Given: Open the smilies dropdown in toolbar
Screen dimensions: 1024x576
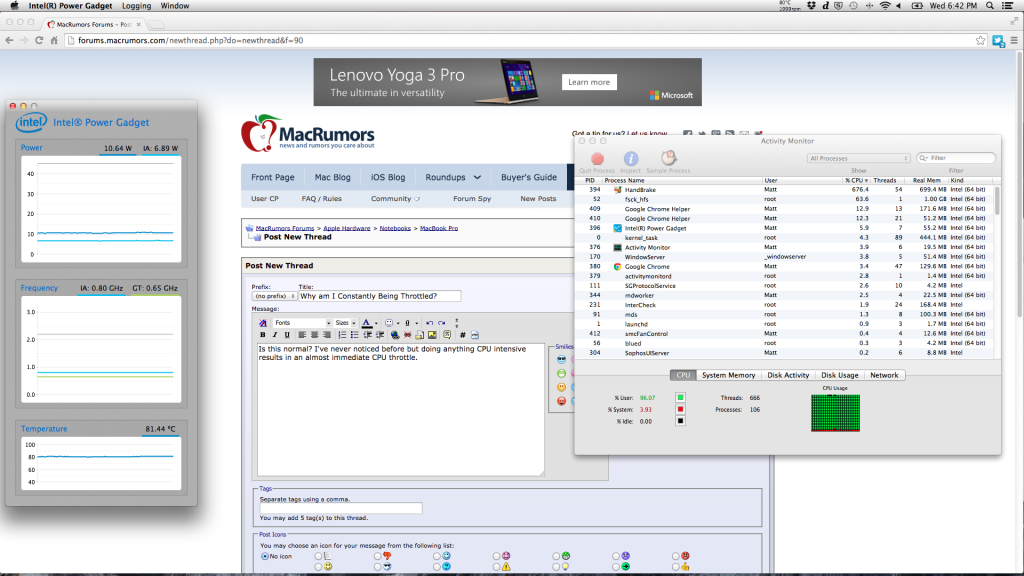Looking at the screenshot, I should pos(398,323).
